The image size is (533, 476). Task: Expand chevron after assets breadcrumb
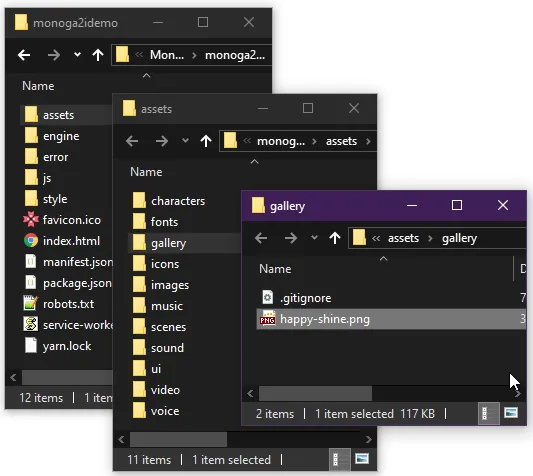coord(368,141)
